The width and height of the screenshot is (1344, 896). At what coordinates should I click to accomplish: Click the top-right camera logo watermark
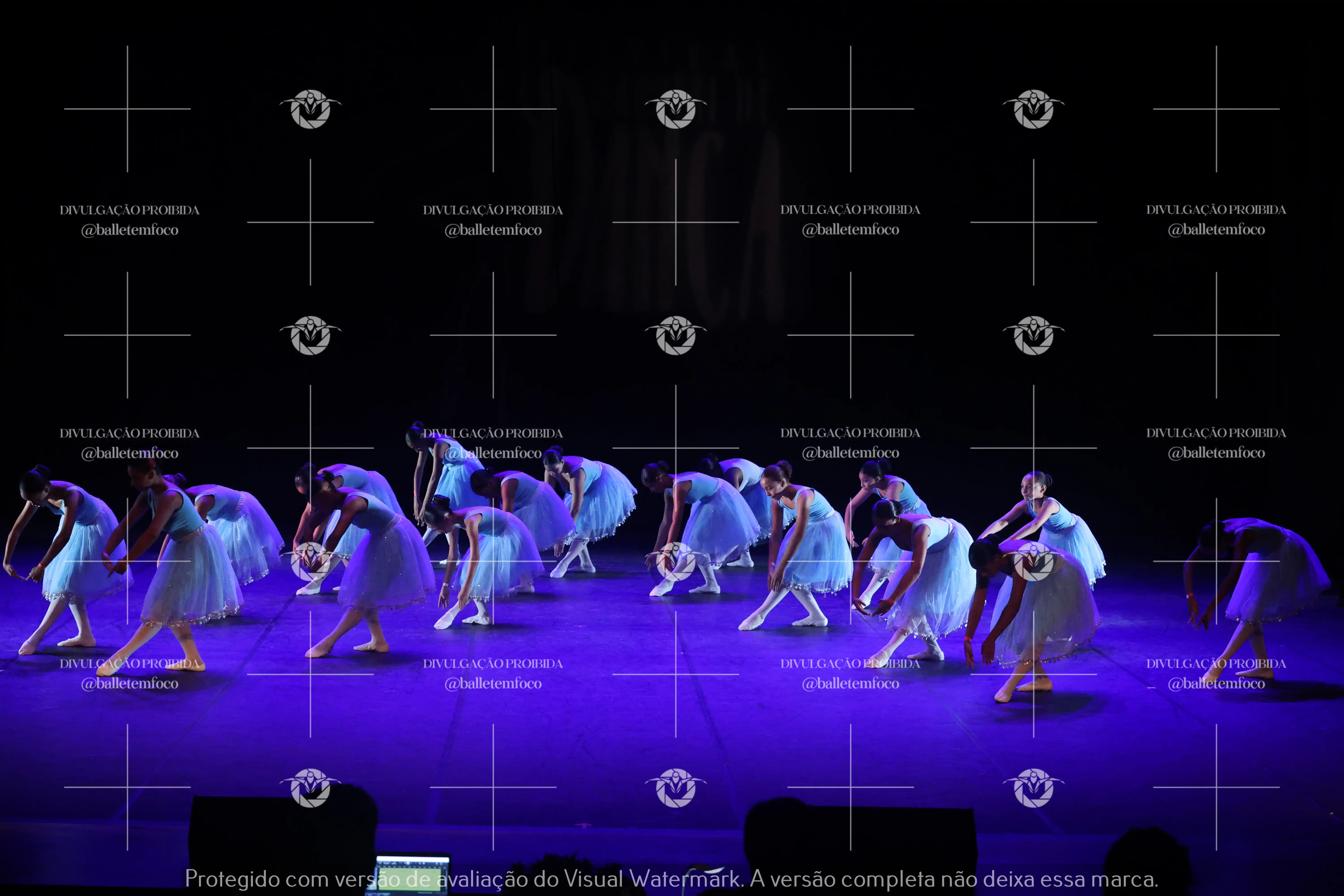pyautogui.click(x=1033, y=109)
